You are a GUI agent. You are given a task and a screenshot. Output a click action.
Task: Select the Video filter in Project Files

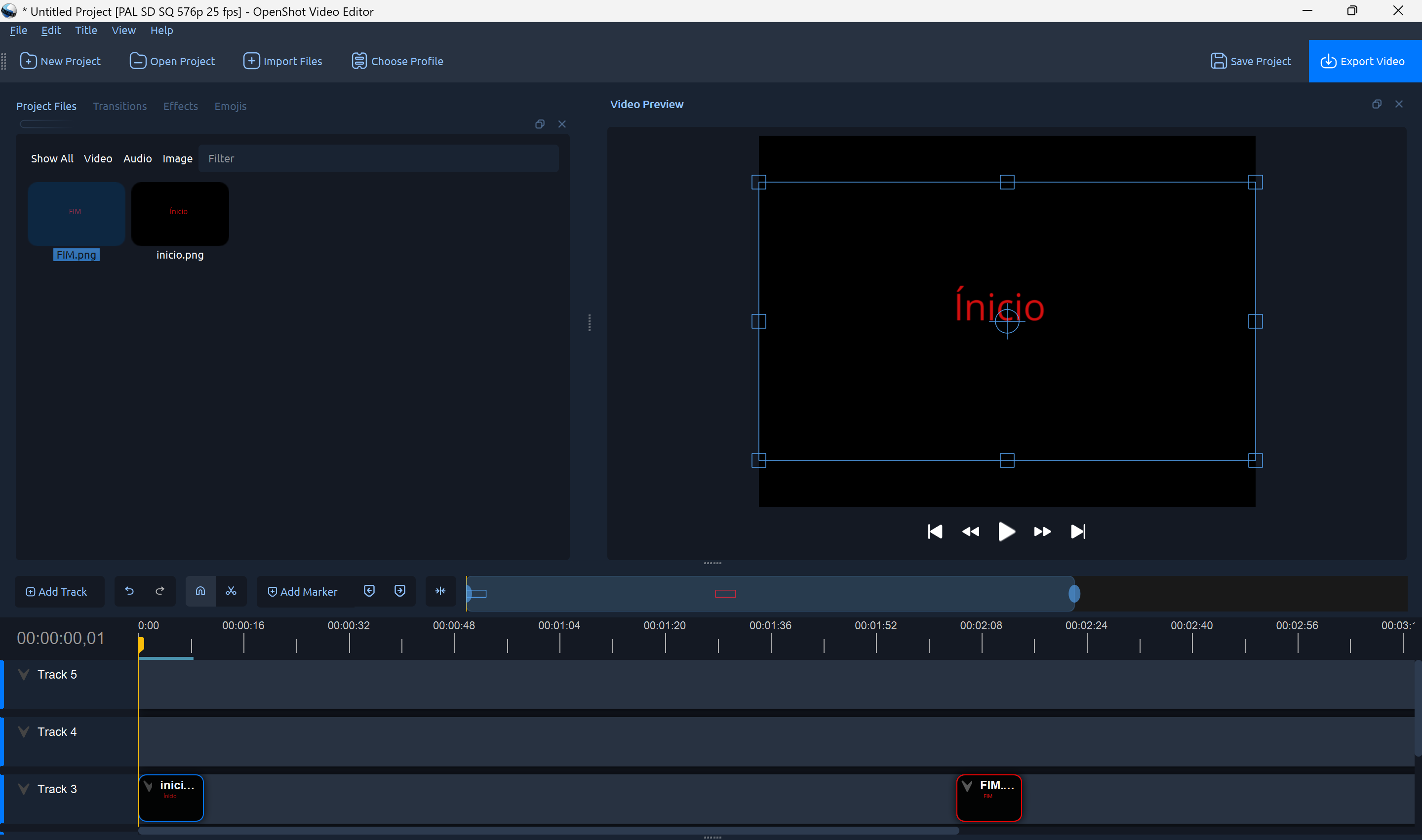click(98, 158)
